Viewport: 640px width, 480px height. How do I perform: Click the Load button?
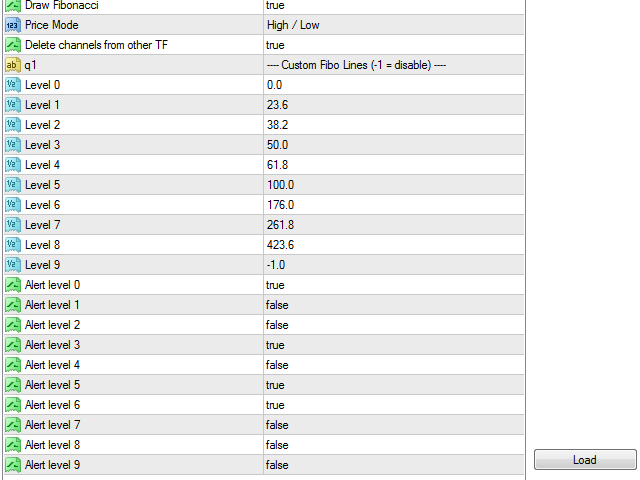coord(585,460)
